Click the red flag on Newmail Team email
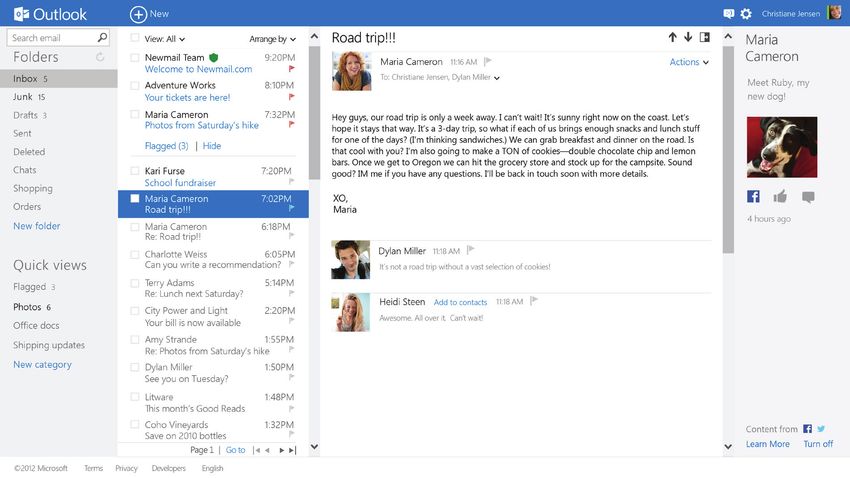Viewport: 850px width, 478px height. (292, 69)
